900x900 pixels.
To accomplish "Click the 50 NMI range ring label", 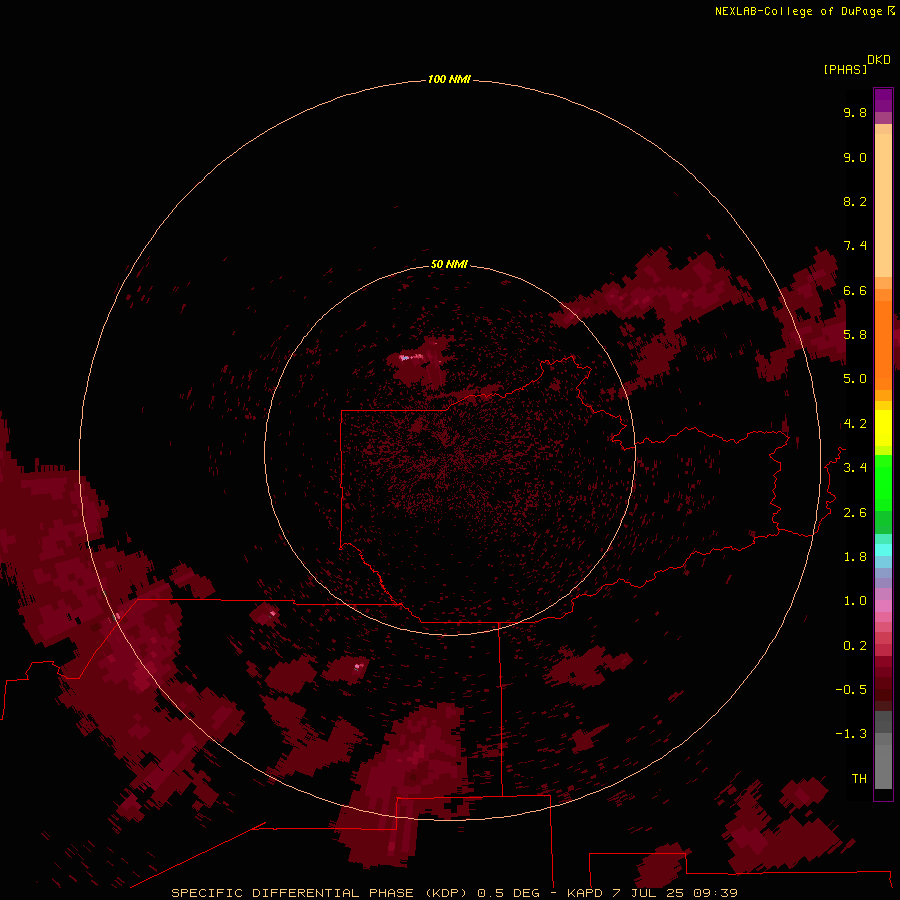I will (x=449, y=264).
